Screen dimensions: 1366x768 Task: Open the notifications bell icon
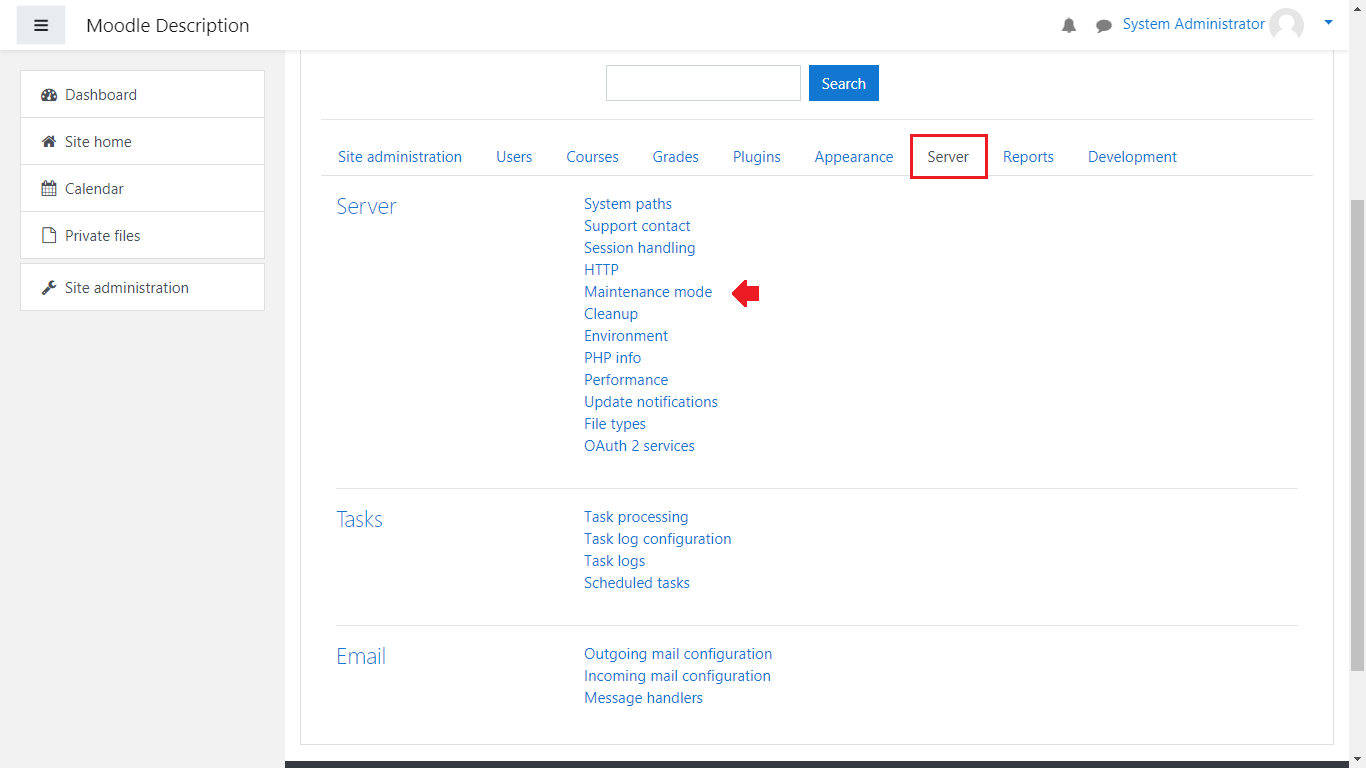(x=1069, y=26)
